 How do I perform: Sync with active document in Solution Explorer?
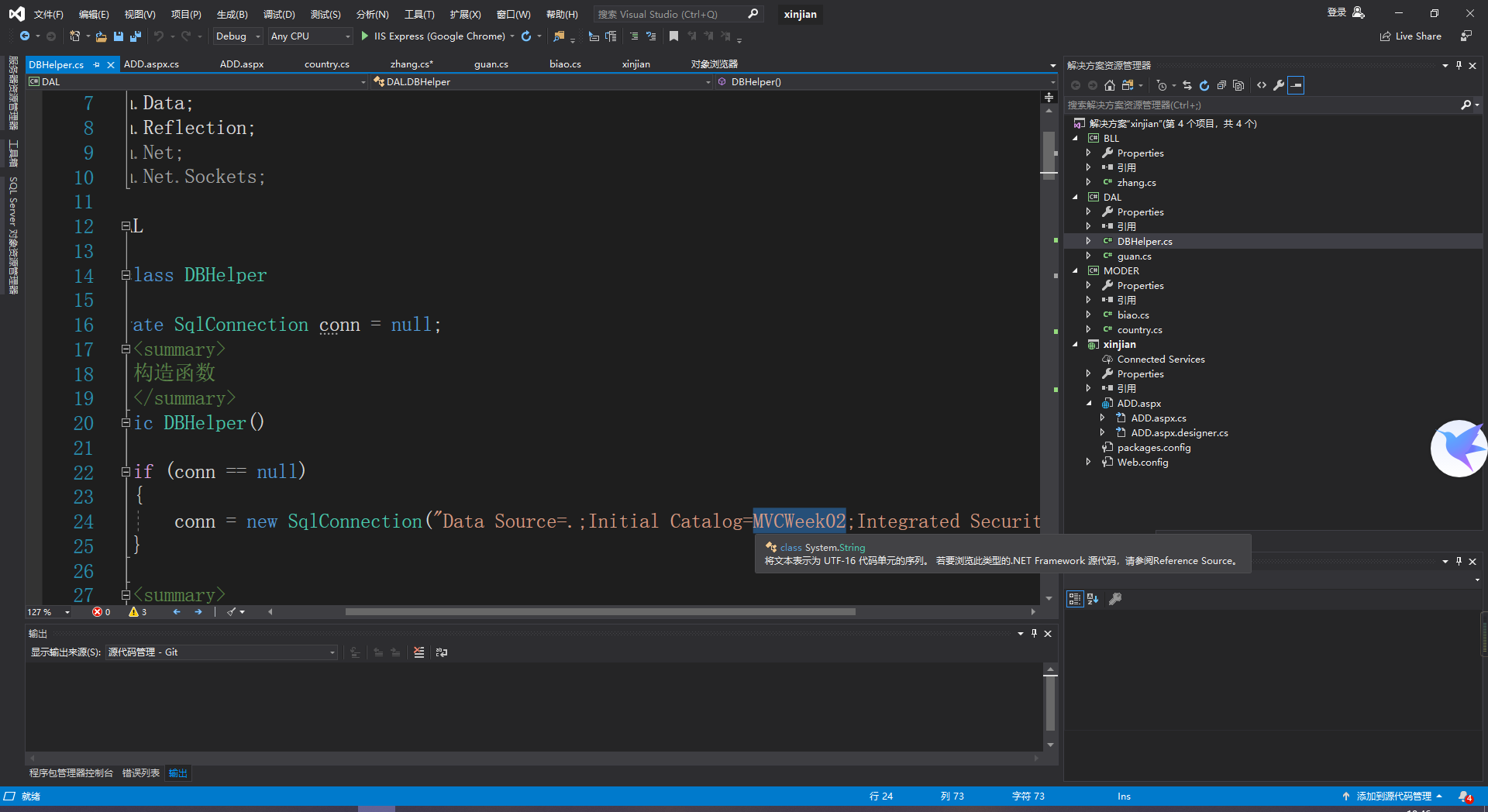[x=1187, y=85]
